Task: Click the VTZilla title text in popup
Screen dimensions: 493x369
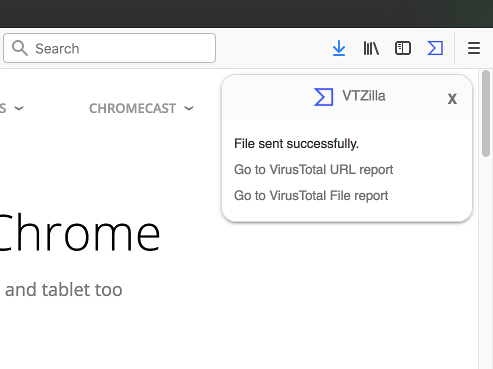Action: pos(364,96)
